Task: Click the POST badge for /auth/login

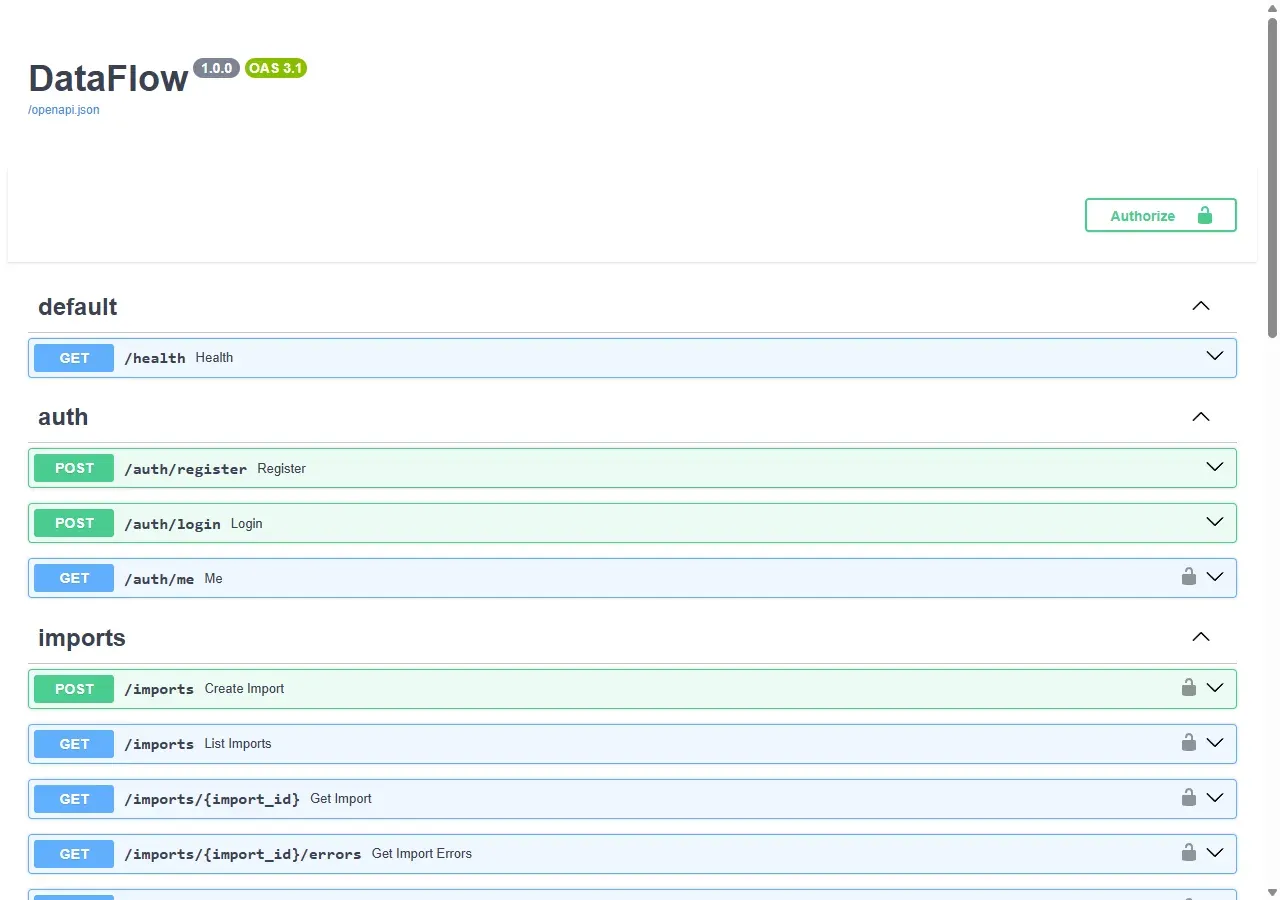Action: coord(74,523)
